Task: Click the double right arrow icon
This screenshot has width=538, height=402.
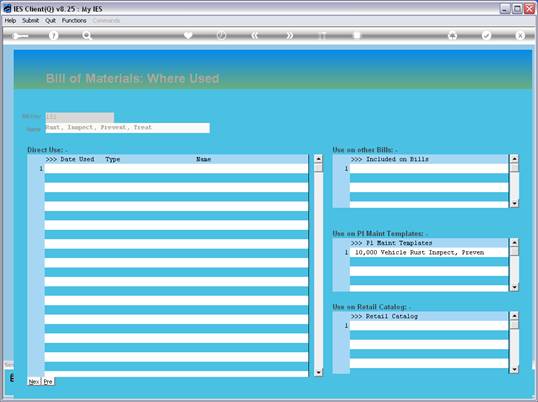Action: [x=290, y=35]
